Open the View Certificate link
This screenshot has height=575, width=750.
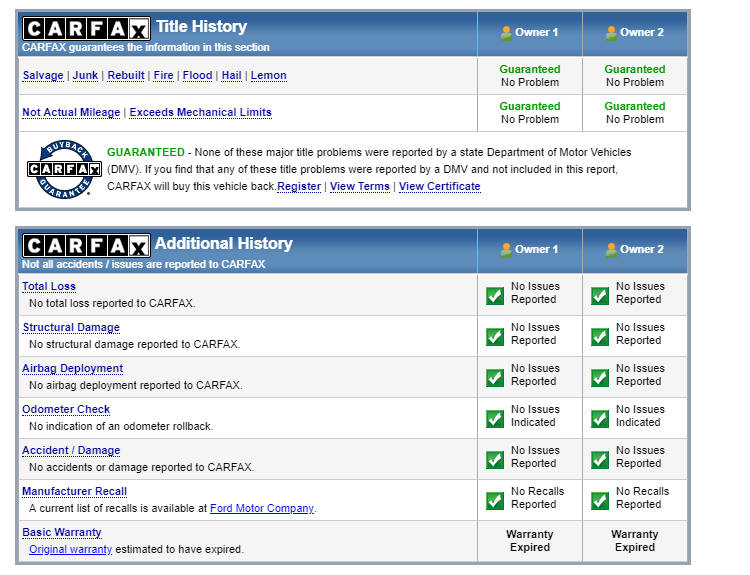[x=440, y=187]
